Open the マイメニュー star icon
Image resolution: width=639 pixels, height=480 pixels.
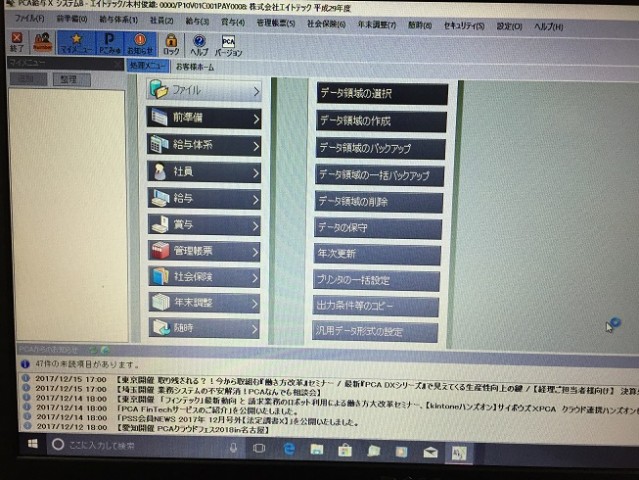[76, 43]
